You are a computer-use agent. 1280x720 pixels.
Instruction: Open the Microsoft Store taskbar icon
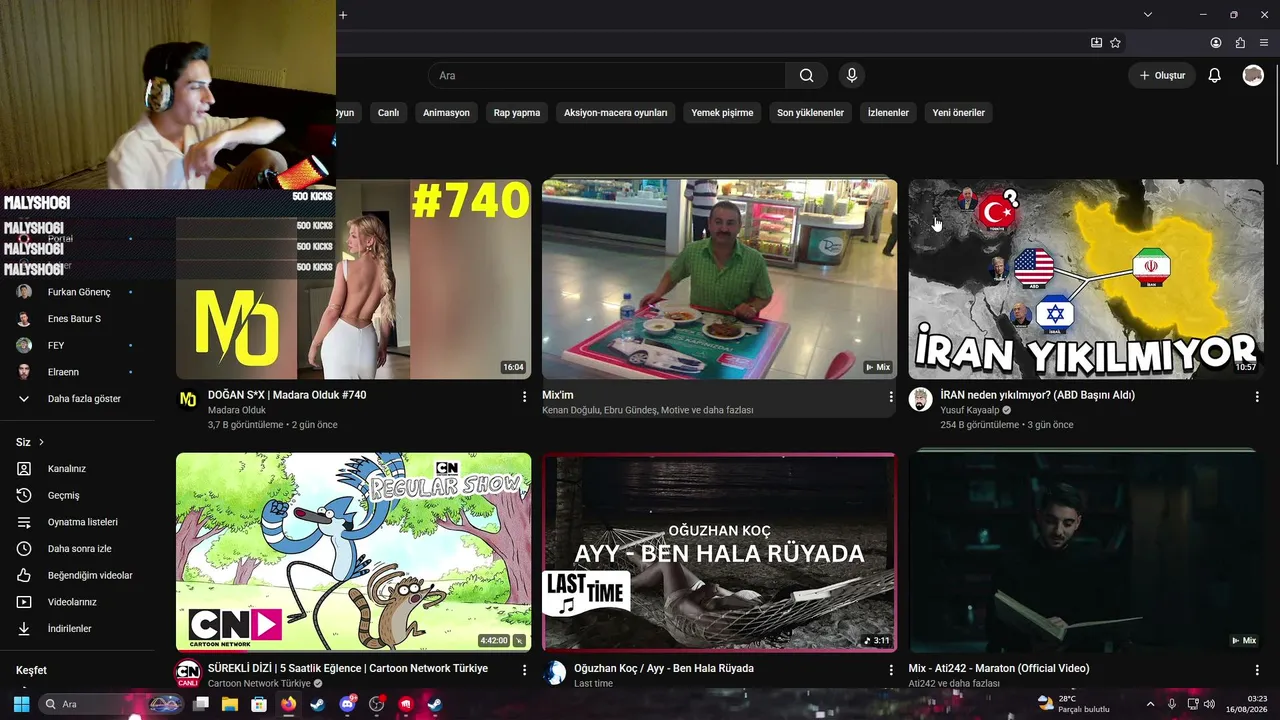(259, 704)
